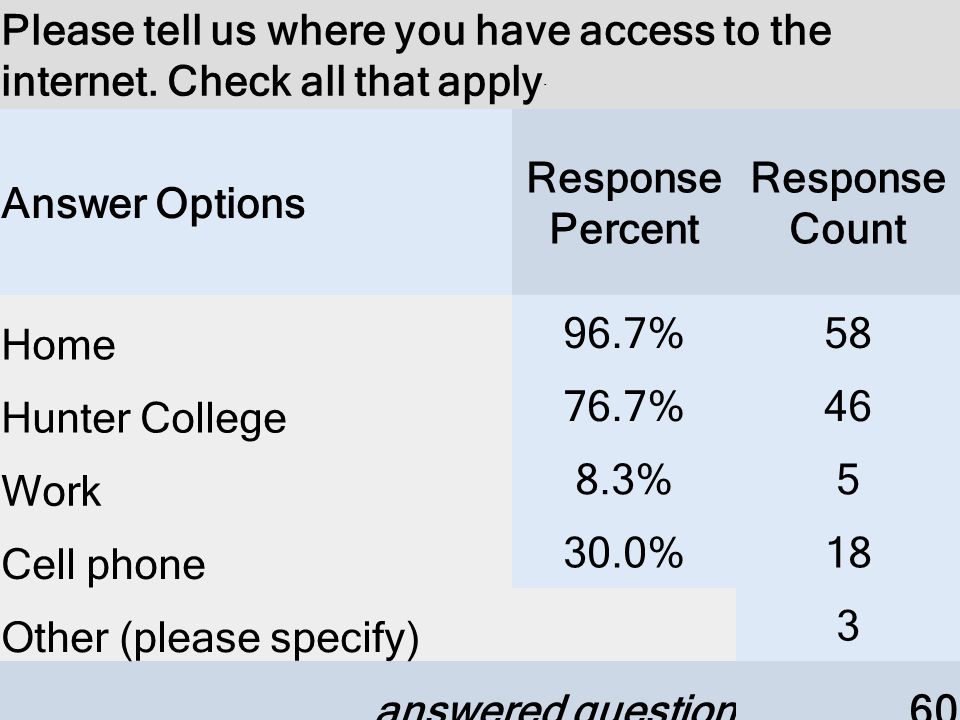Image resolution: width=960 pixels, height=720 pixels.
Task: Click Other (please specify) option
Action: pos(211,638)
